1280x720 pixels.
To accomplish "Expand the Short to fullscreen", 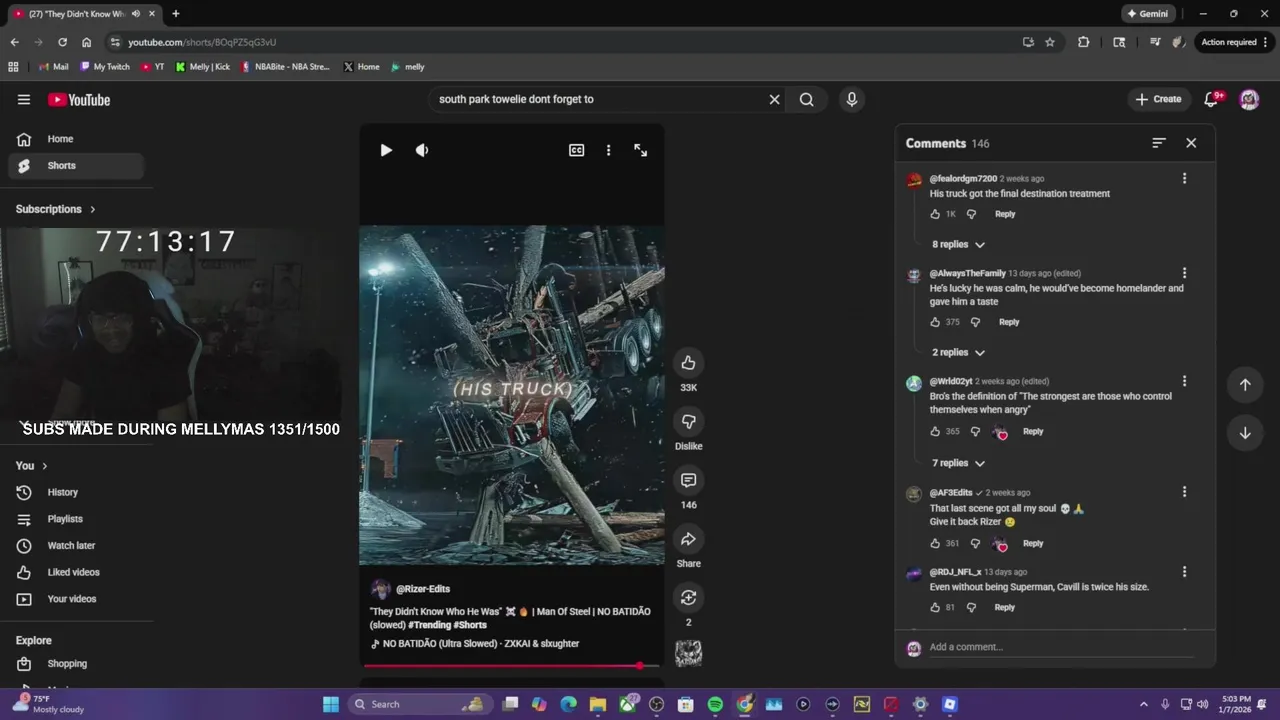I will 641,150.
